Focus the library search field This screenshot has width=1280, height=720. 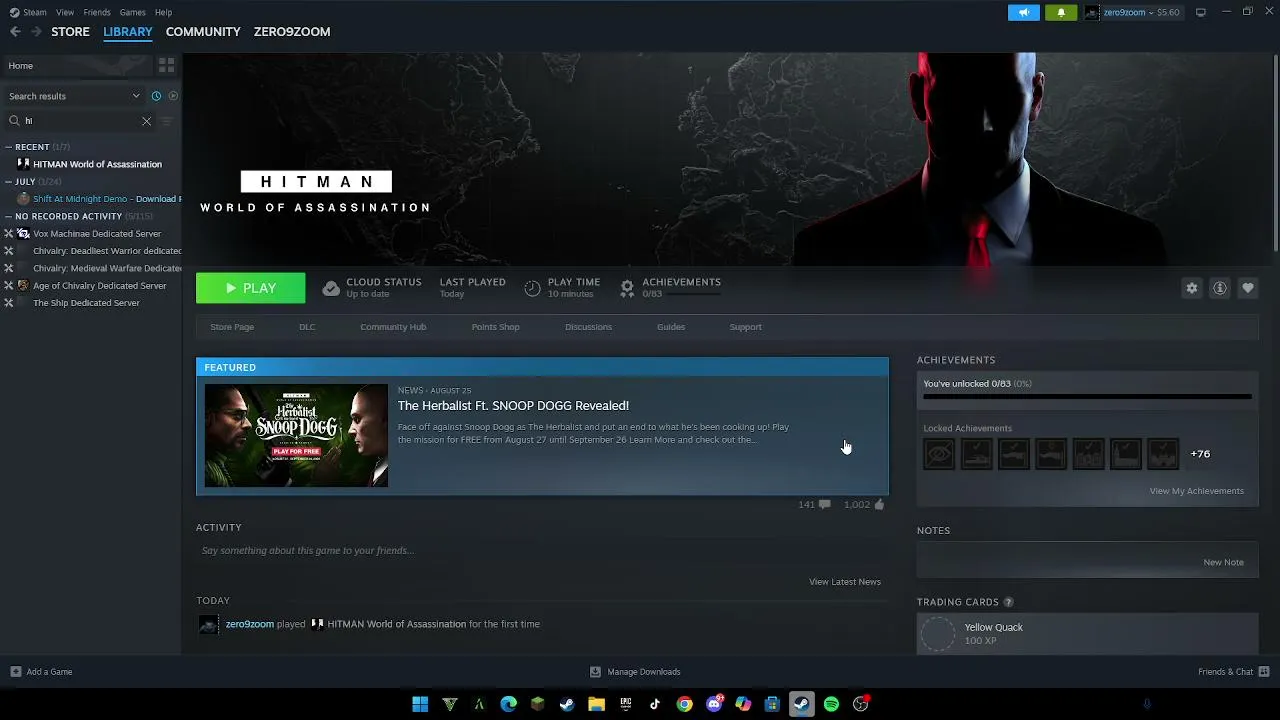(x=81, y=121)
